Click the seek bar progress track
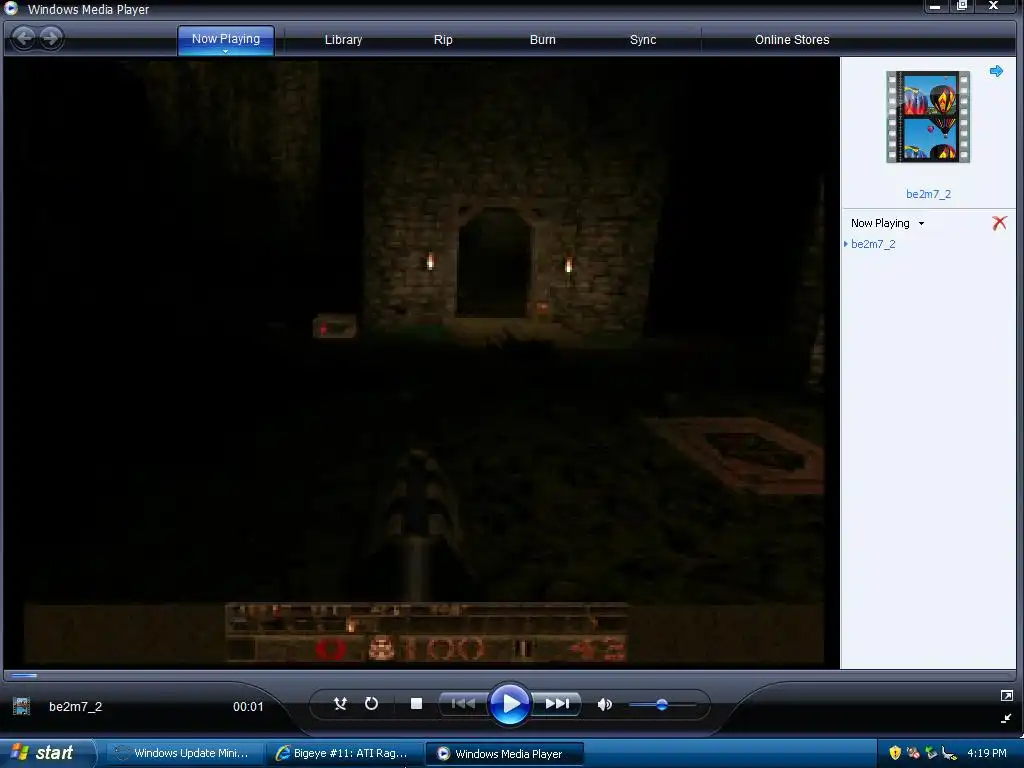The width and height of the screenshot is (1024, 768). tap(509, 675)
